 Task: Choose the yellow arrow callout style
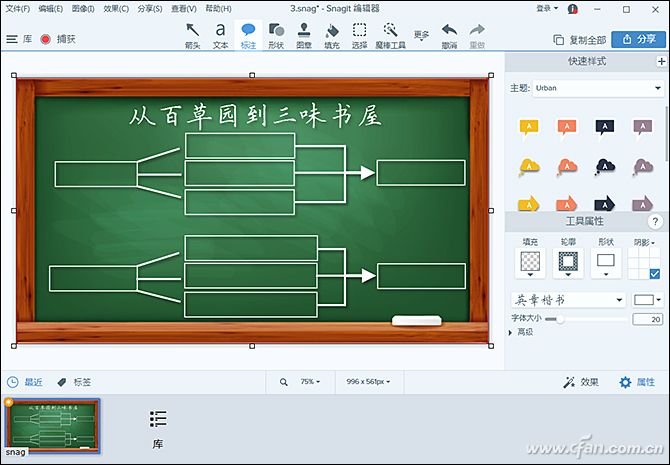tap(529, 203)
